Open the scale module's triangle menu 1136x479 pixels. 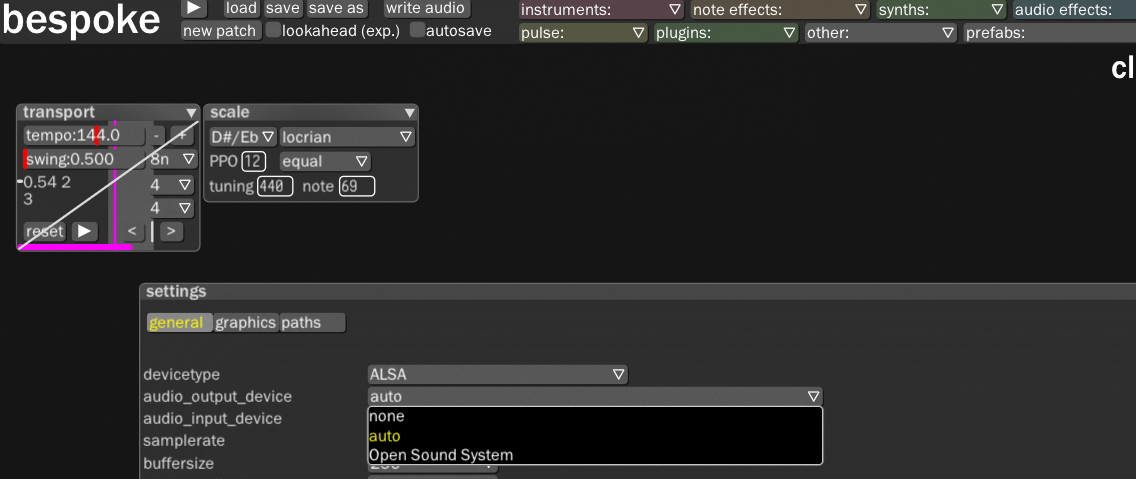click(409, 113)
